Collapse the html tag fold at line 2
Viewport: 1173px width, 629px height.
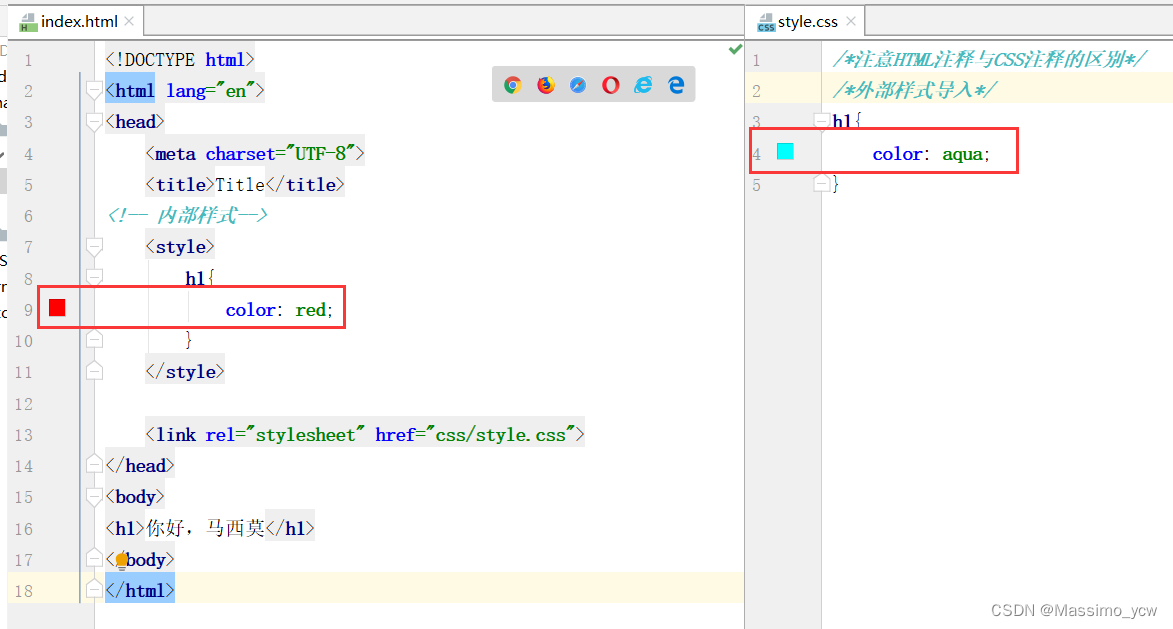tap(94, 90)
